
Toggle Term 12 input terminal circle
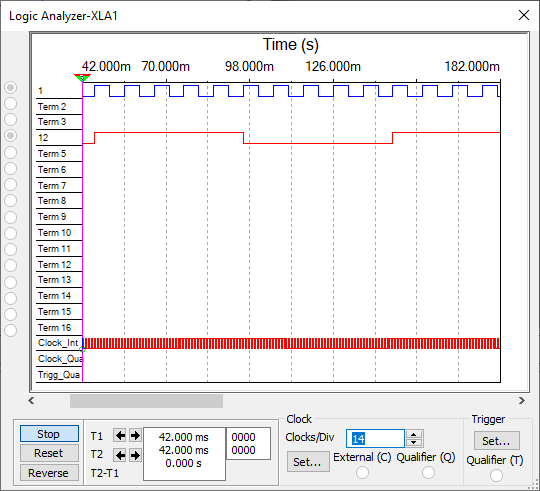11,265
